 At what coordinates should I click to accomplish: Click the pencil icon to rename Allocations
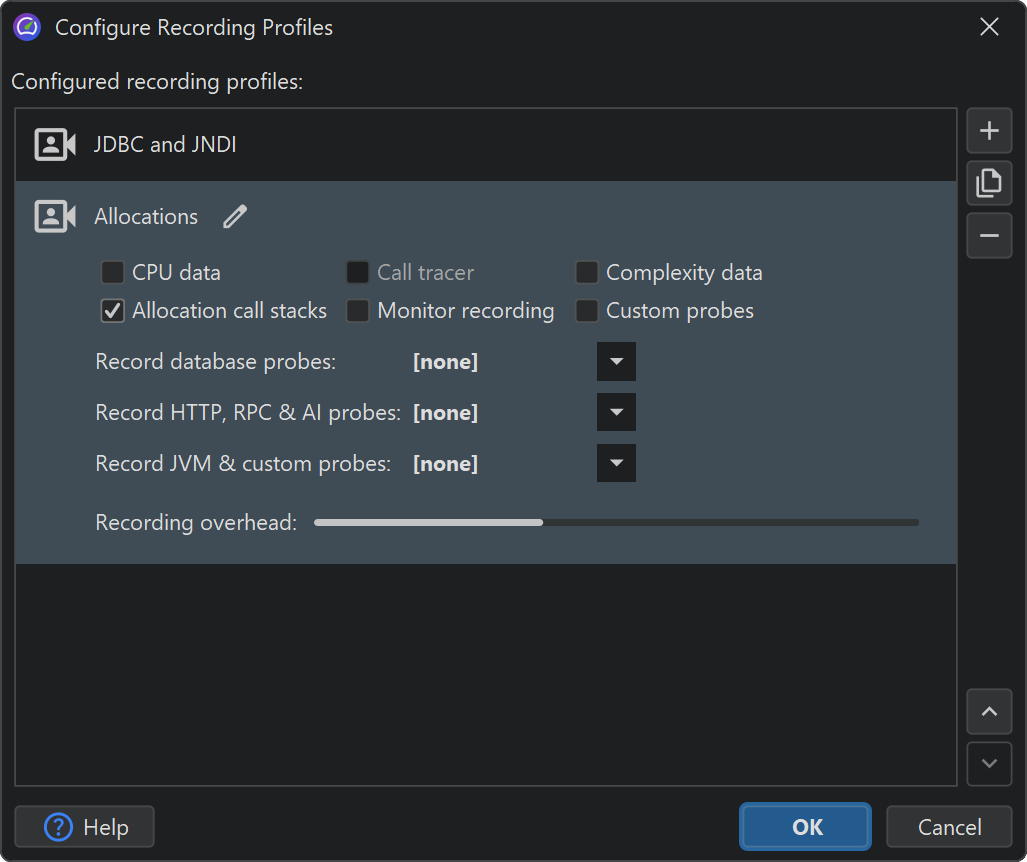(235, 217)
